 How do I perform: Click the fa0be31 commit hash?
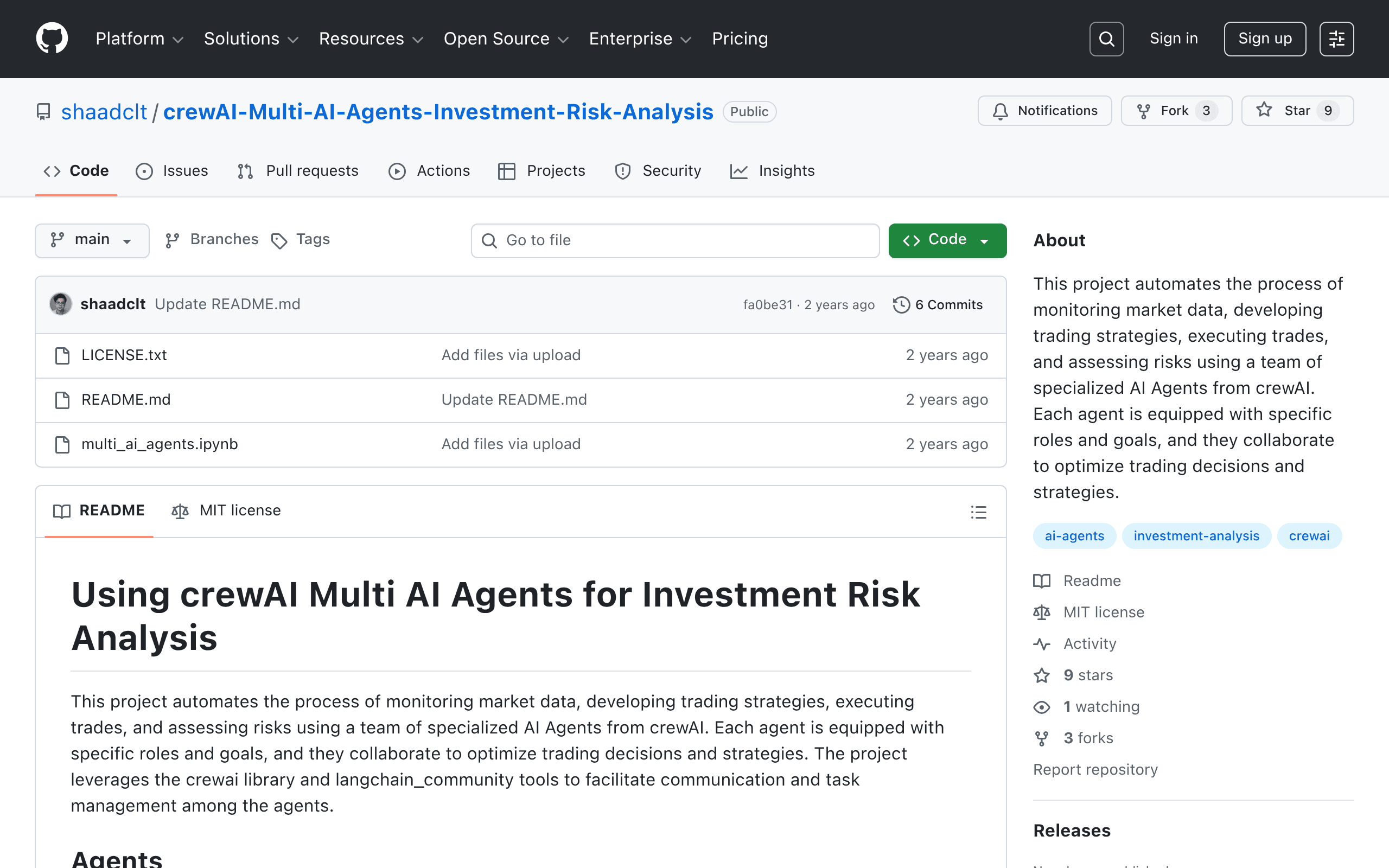pyautogui.click(x=767, y=305)
